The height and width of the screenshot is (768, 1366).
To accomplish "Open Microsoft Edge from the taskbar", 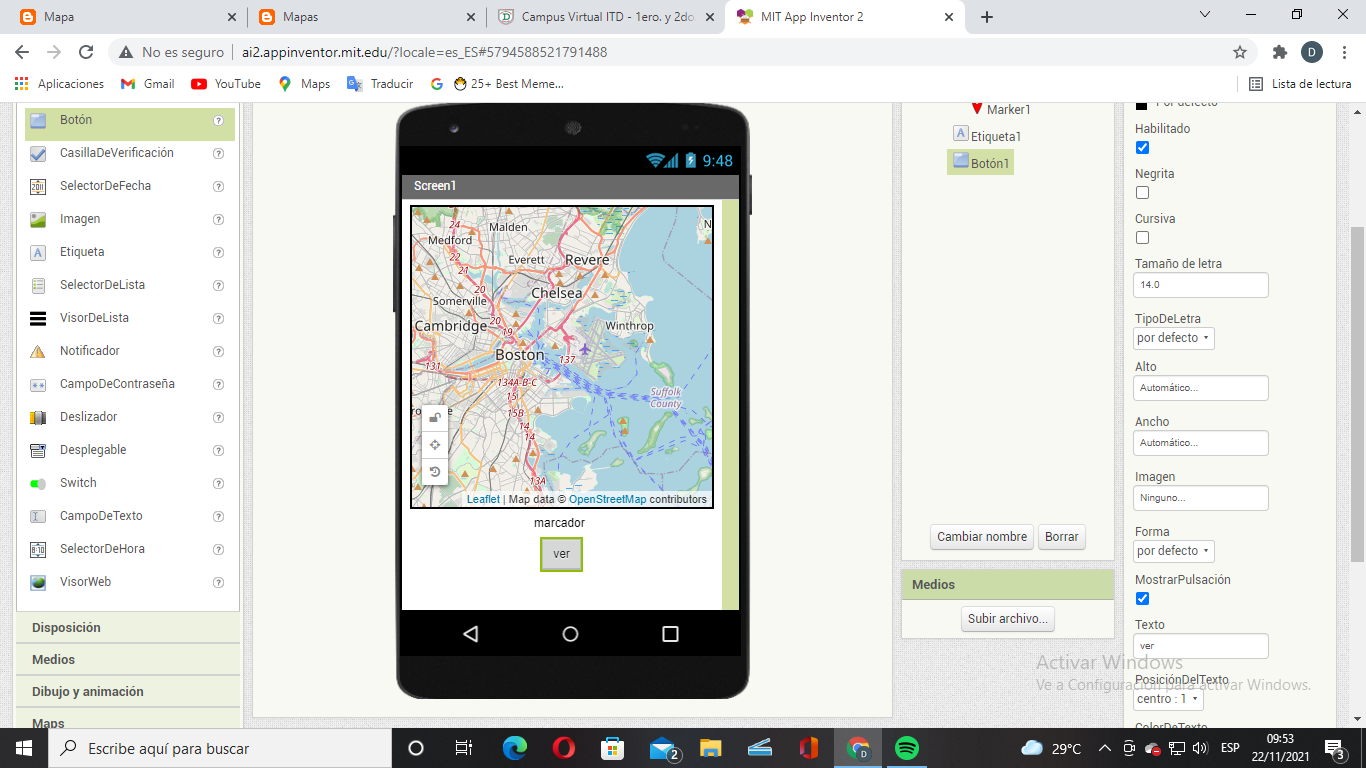I will [x=515, y=748].
